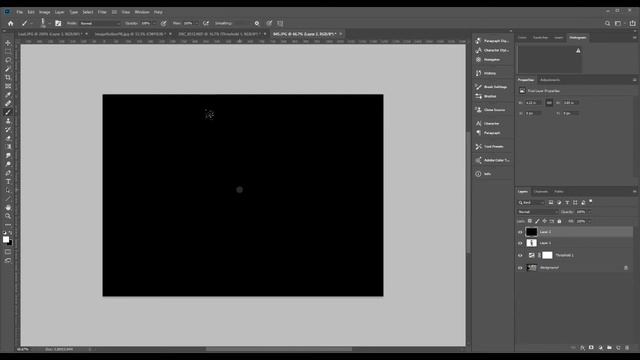Toggle airbrush-style build-up button
The height and width of the screenshot is (360, 640).
click(x=206, y=23)
